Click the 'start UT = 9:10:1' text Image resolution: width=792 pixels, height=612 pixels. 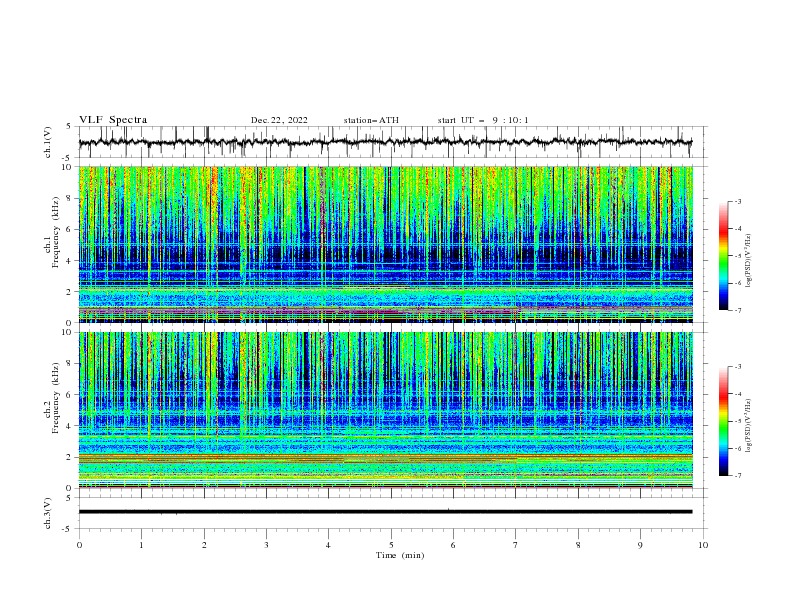point(483,120)
